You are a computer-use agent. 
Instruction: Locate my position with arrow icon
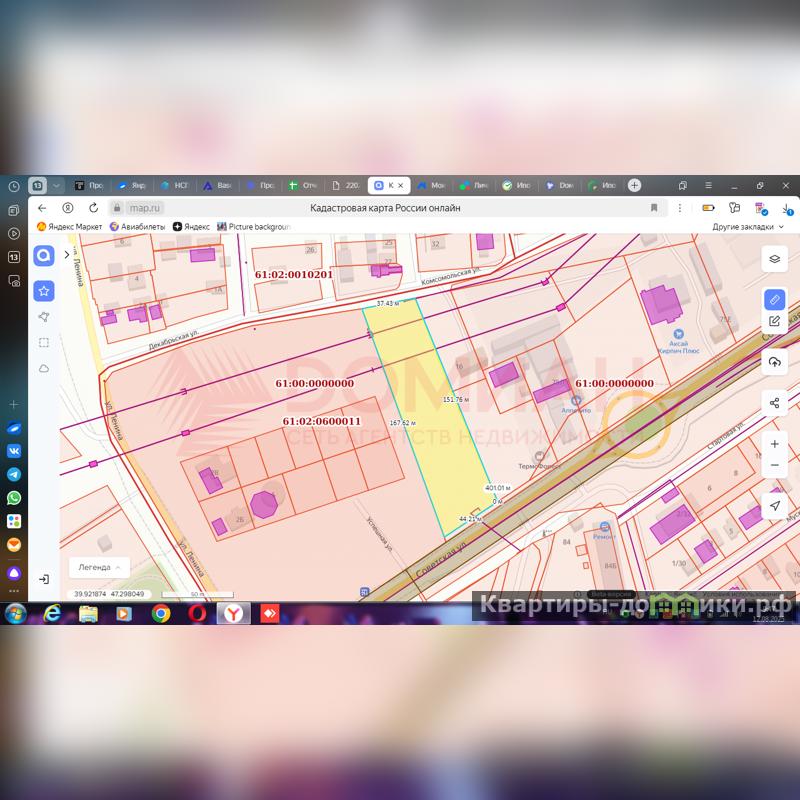pyautogui.click(x=774, y=507)
